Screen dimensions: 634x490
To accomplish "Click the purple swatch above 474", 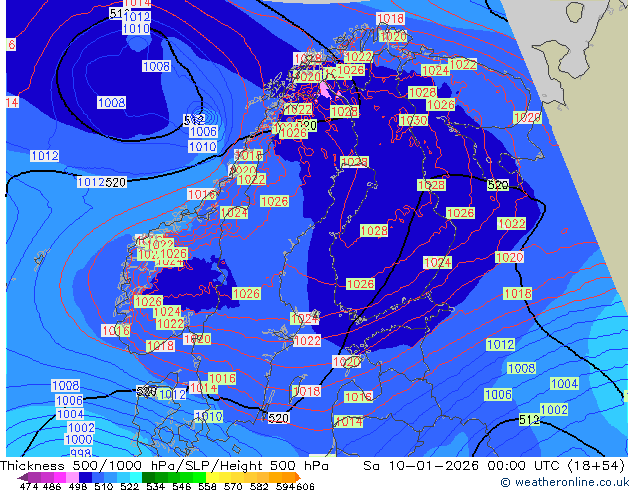I will (34, 477).
